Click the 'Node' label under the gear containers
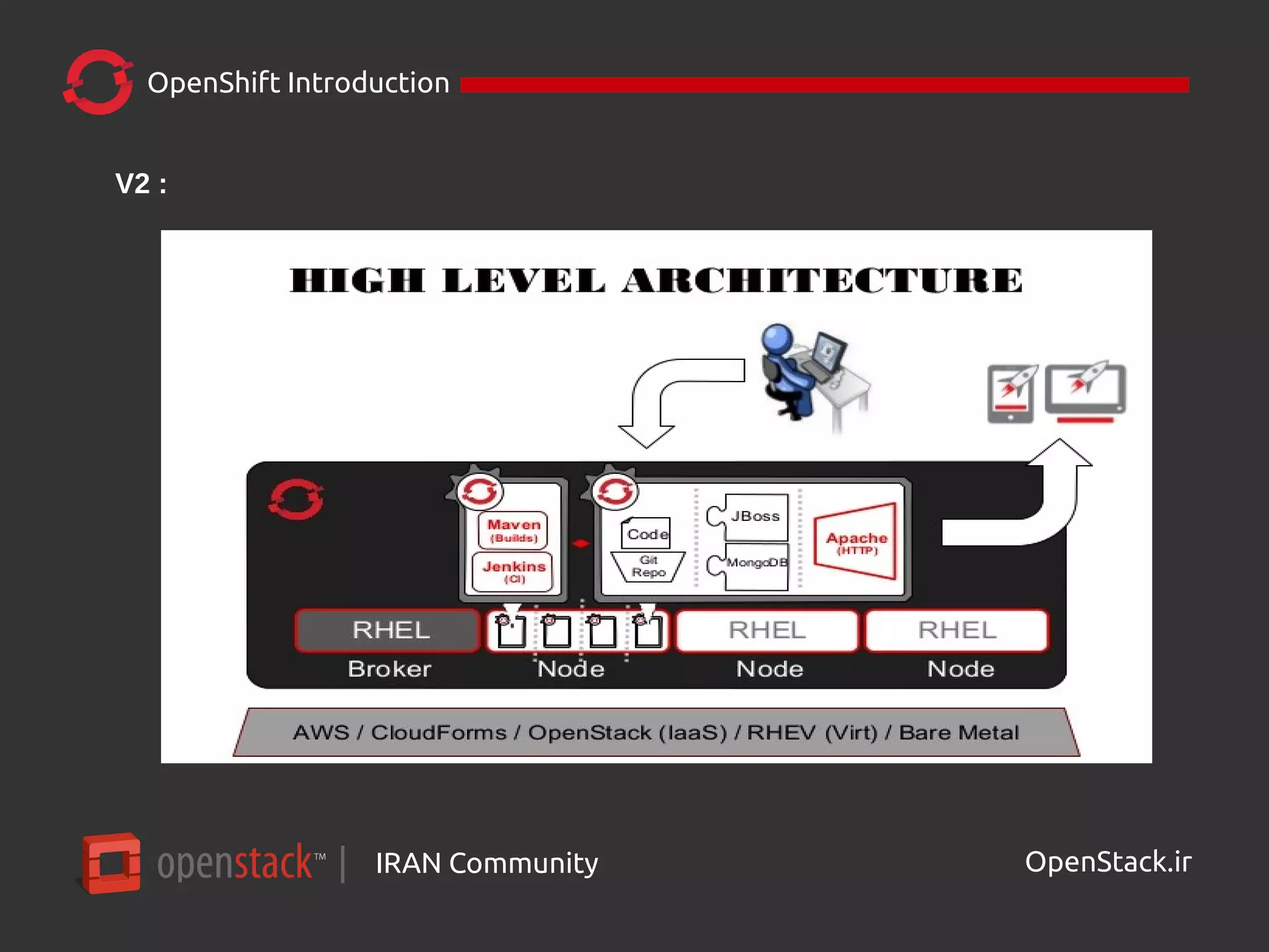The image size is (1269, 952). 571,669
